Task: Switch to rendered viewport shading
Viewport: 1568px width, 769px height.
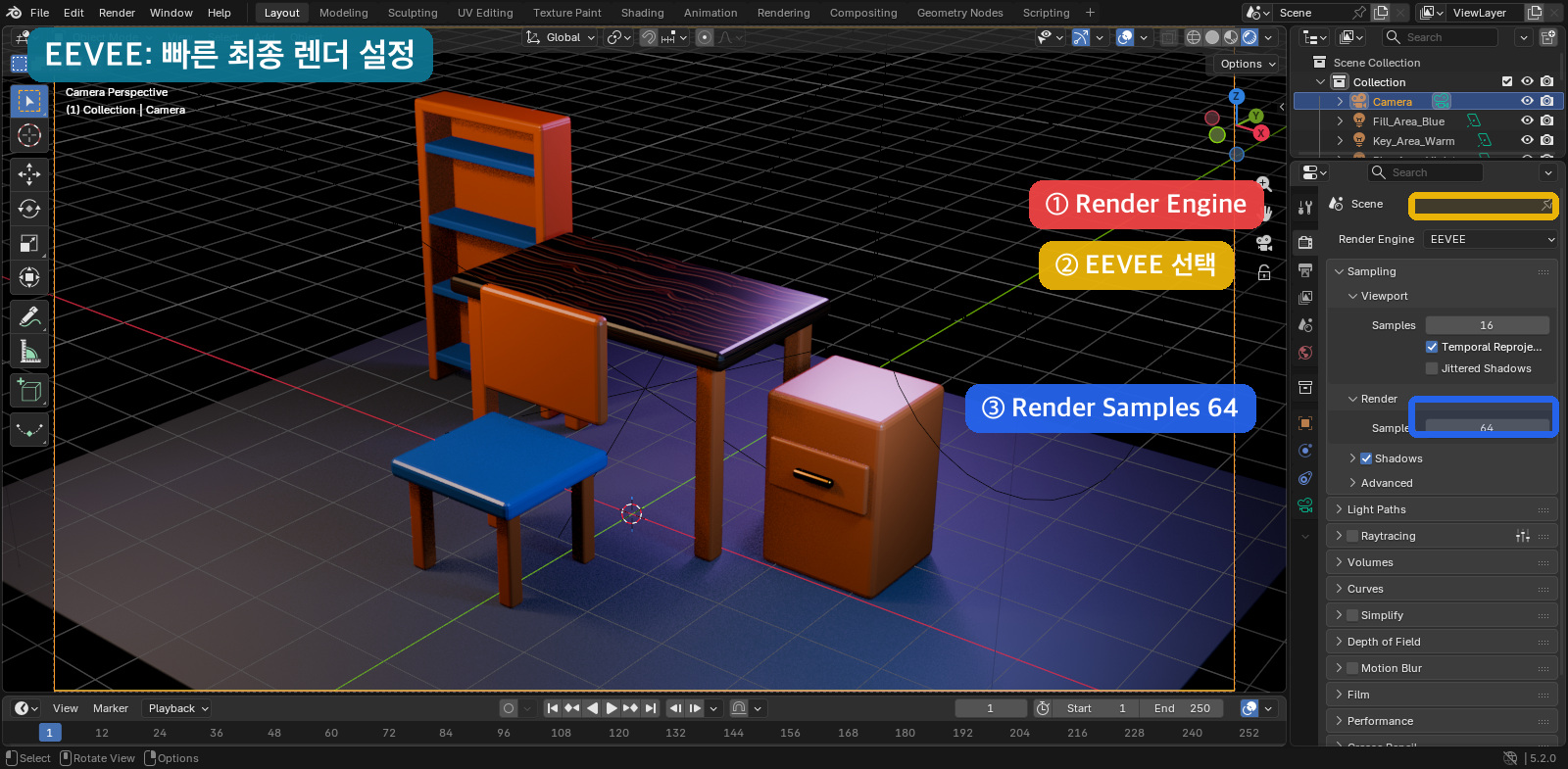Action: coord(1249,37)
